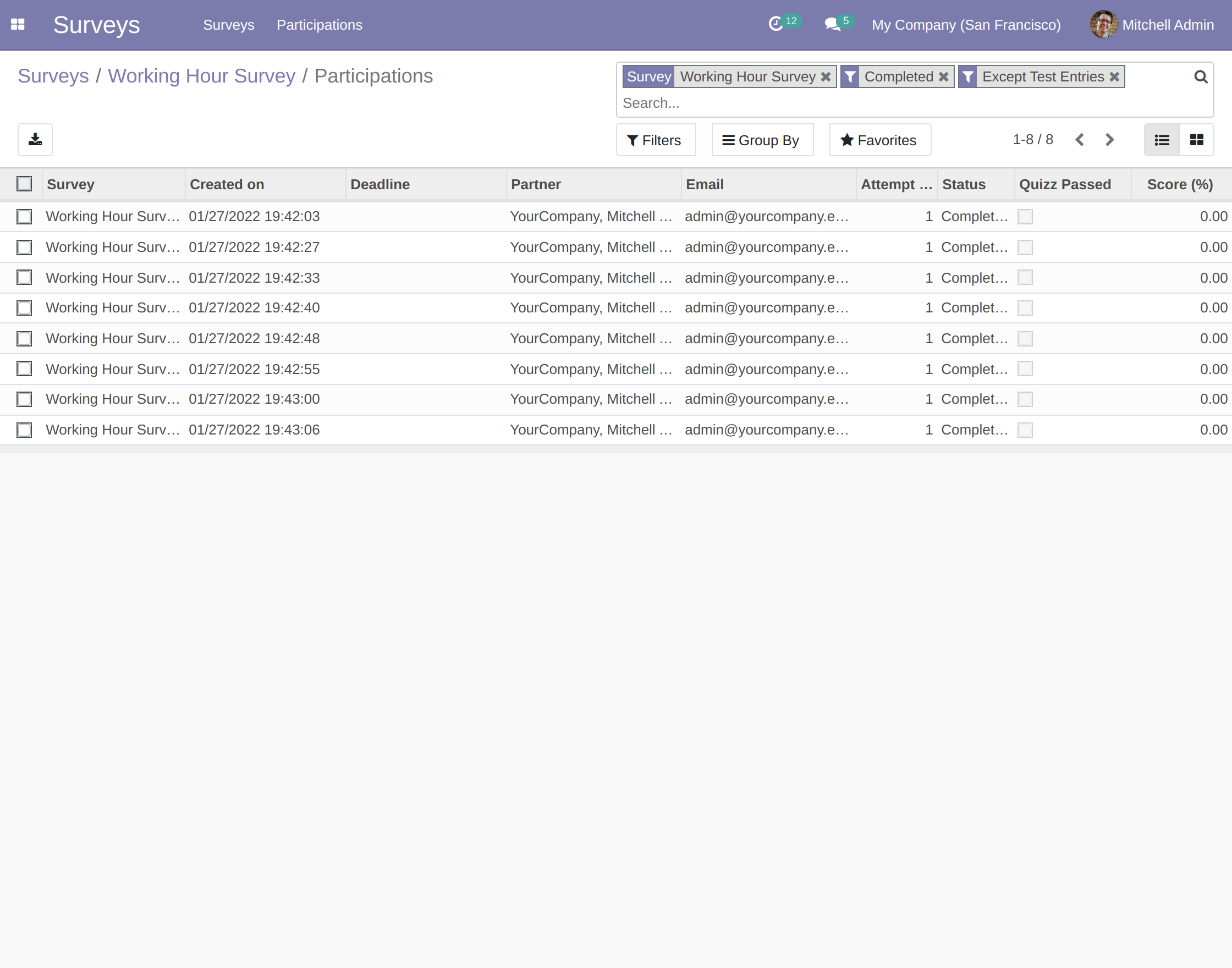Open the apps grid home menu
Screen dimensions: 1232x968
[x=18, y=24]
